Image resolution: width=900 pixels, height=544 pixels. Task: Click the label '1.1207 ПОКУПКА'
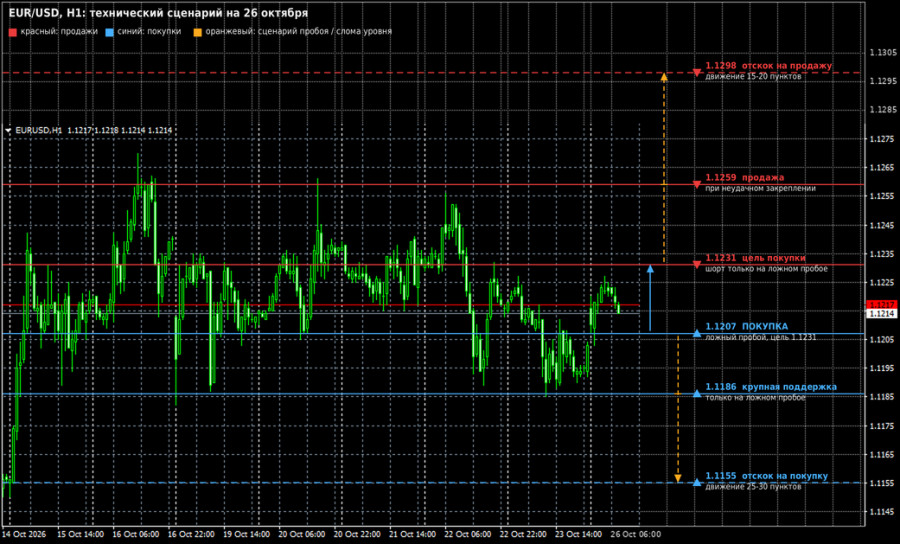pyautogui.click(x=747, y=327)
